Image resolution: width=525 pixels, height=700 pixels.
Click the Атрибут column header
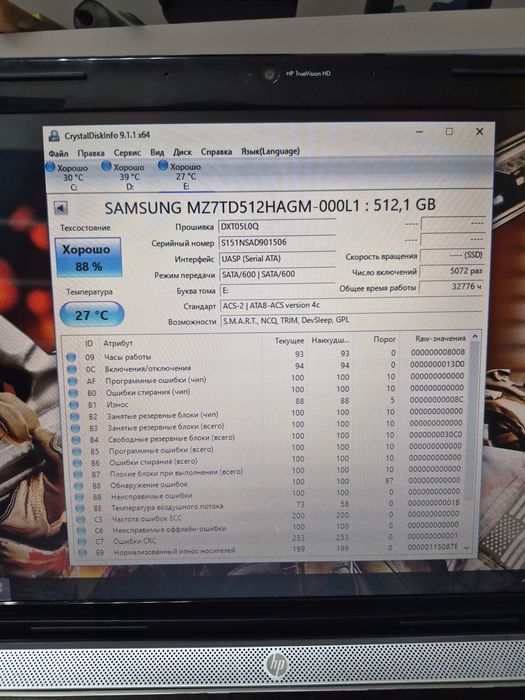tap(118, 343)
